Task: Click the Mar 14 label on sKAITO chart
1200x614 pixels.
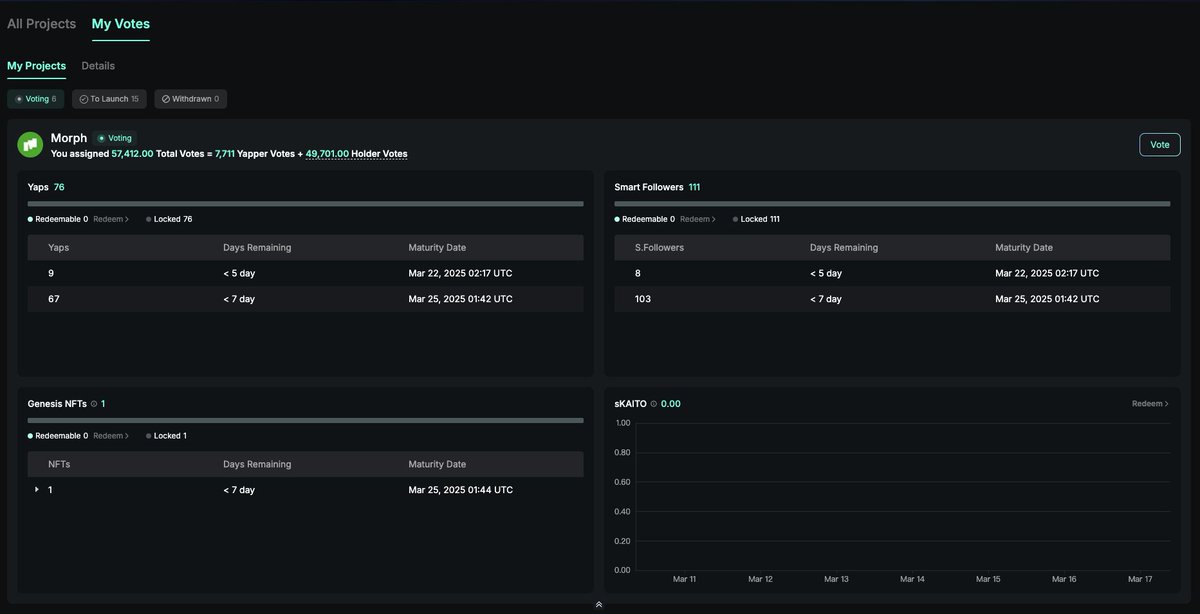Action: (x=912, y=579)
